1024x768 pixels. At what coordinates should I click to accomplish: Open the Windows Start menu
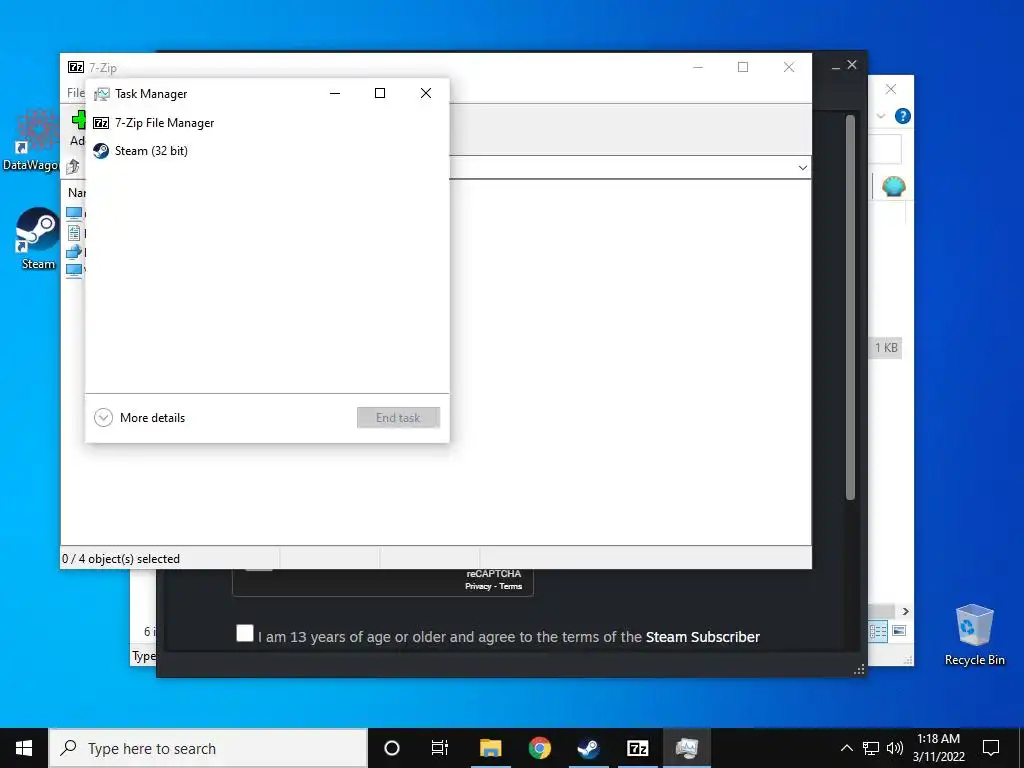pyautogui.click(x=24, y=748)
